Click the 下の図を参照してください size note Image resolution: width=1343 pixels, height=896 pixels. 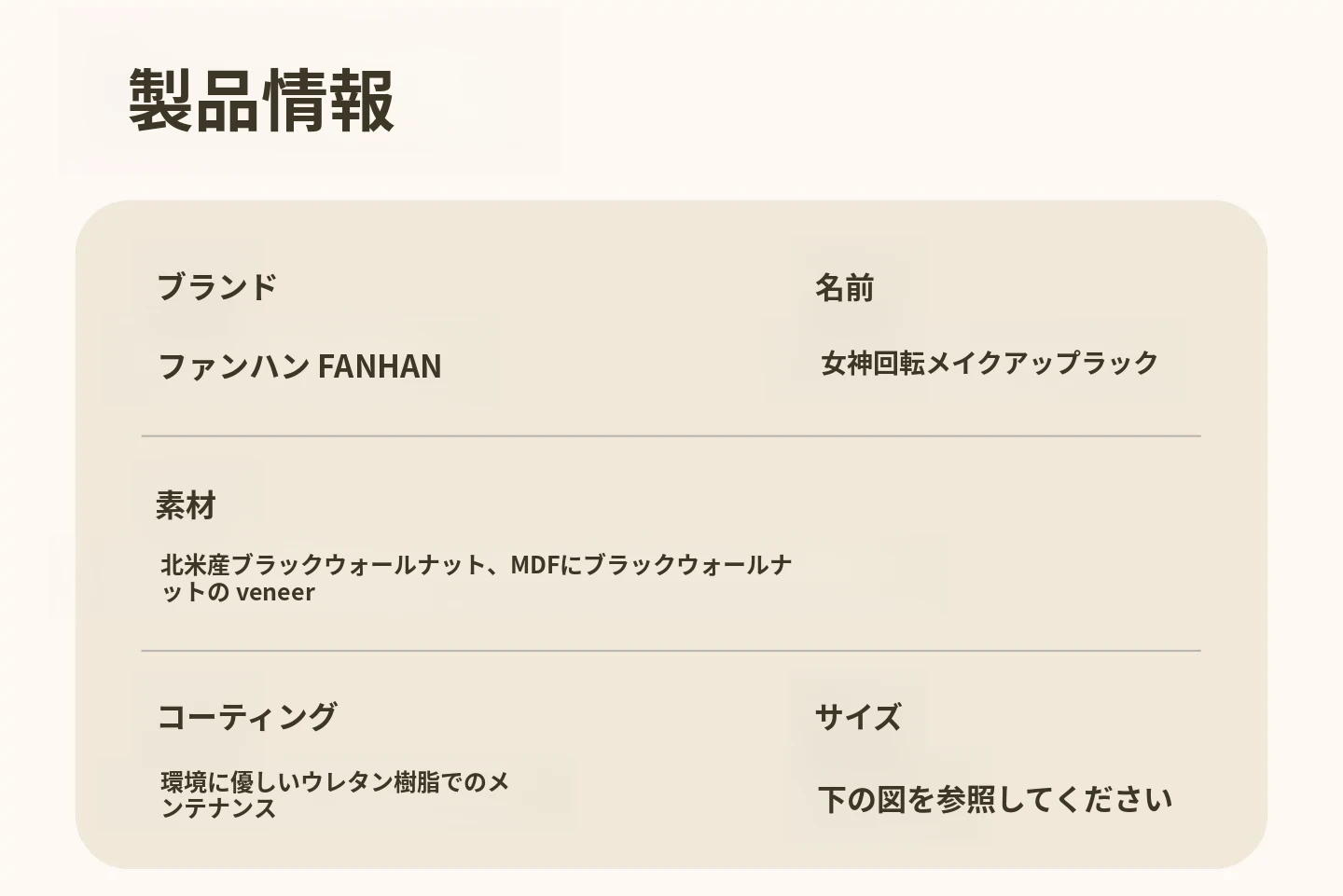pyautogui.click(x=995, y=800)
